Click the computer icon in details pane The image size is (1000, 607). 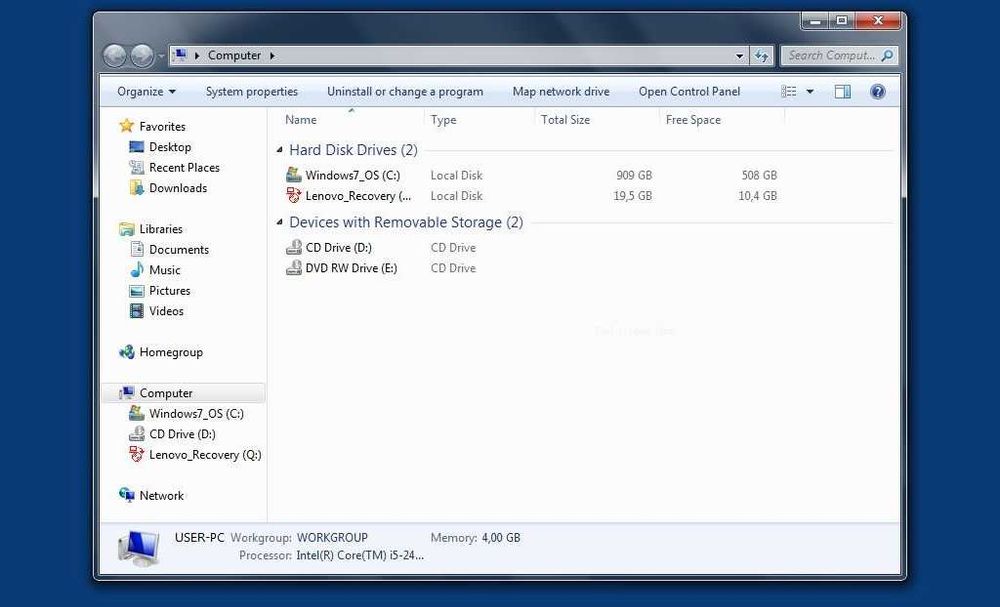[138, 548]
